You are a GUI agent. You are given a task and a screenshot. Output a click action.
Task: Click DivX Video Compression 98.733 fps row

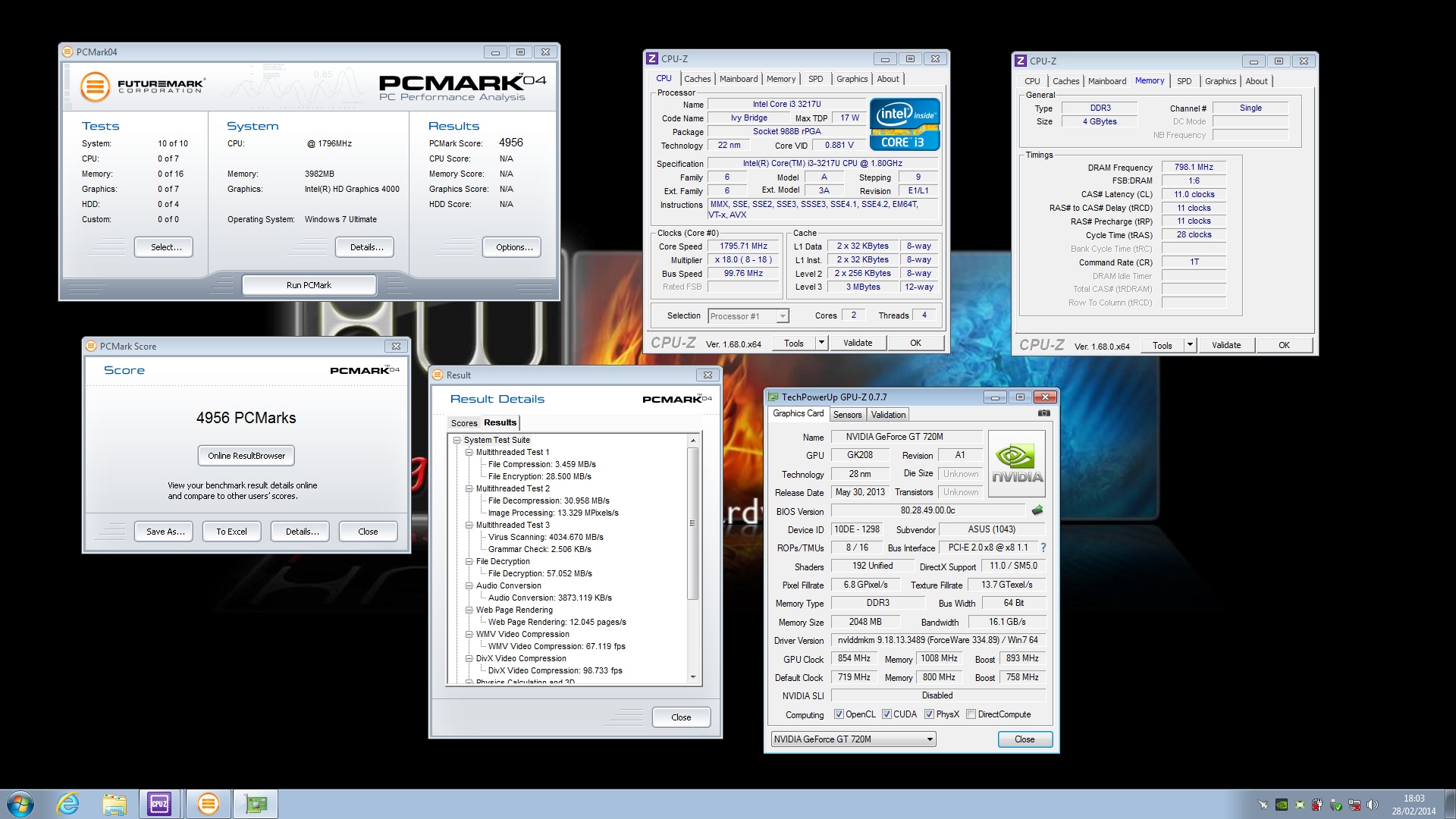(554, 670)
